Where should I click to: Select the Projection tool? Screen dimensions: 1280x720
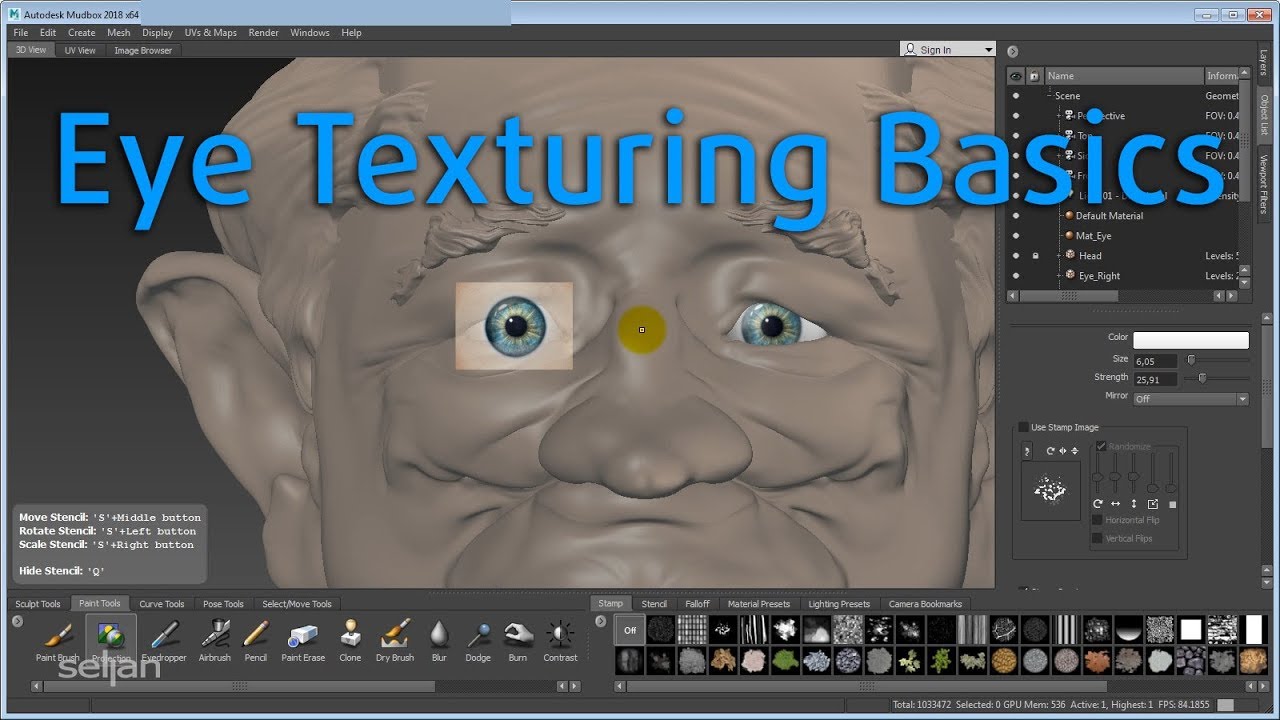coord(111,640)
